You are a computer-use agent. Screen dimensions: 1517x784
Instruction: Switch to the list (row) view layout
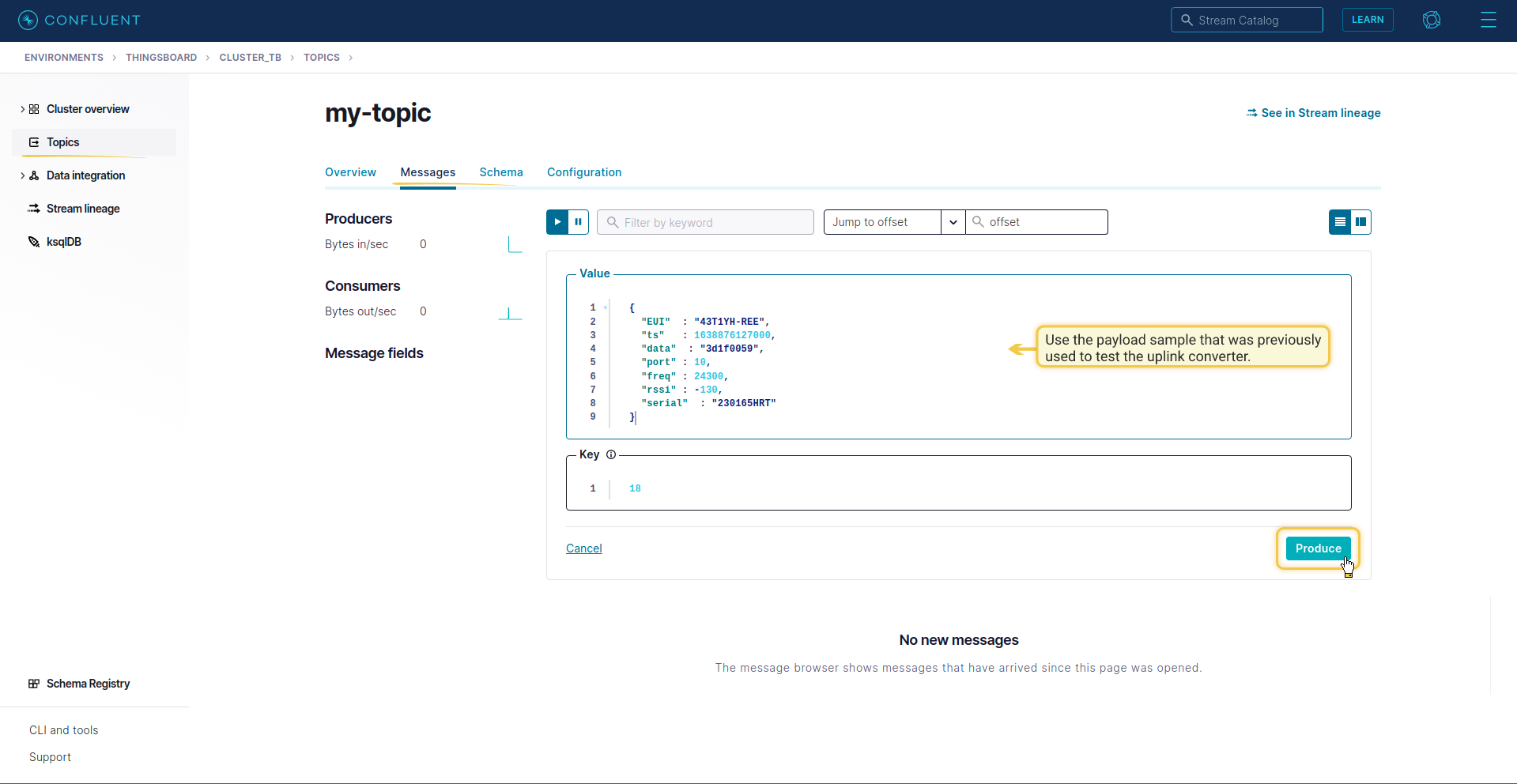[1340, 222]
